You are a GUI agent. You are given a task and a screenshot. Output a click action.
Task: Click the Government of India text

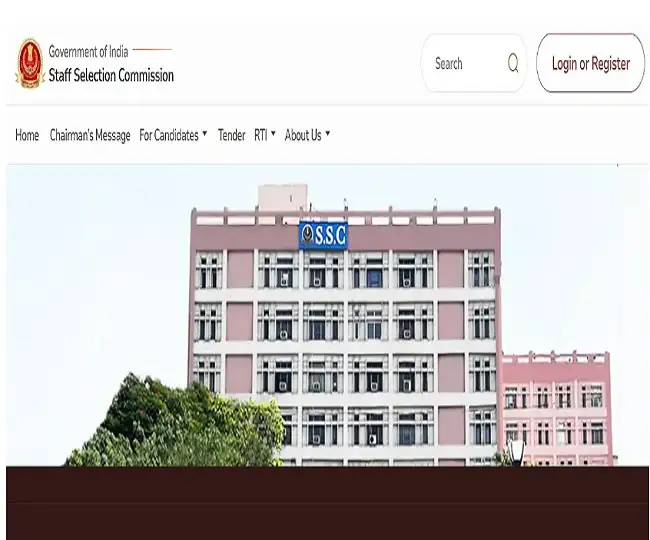(88, 51)
